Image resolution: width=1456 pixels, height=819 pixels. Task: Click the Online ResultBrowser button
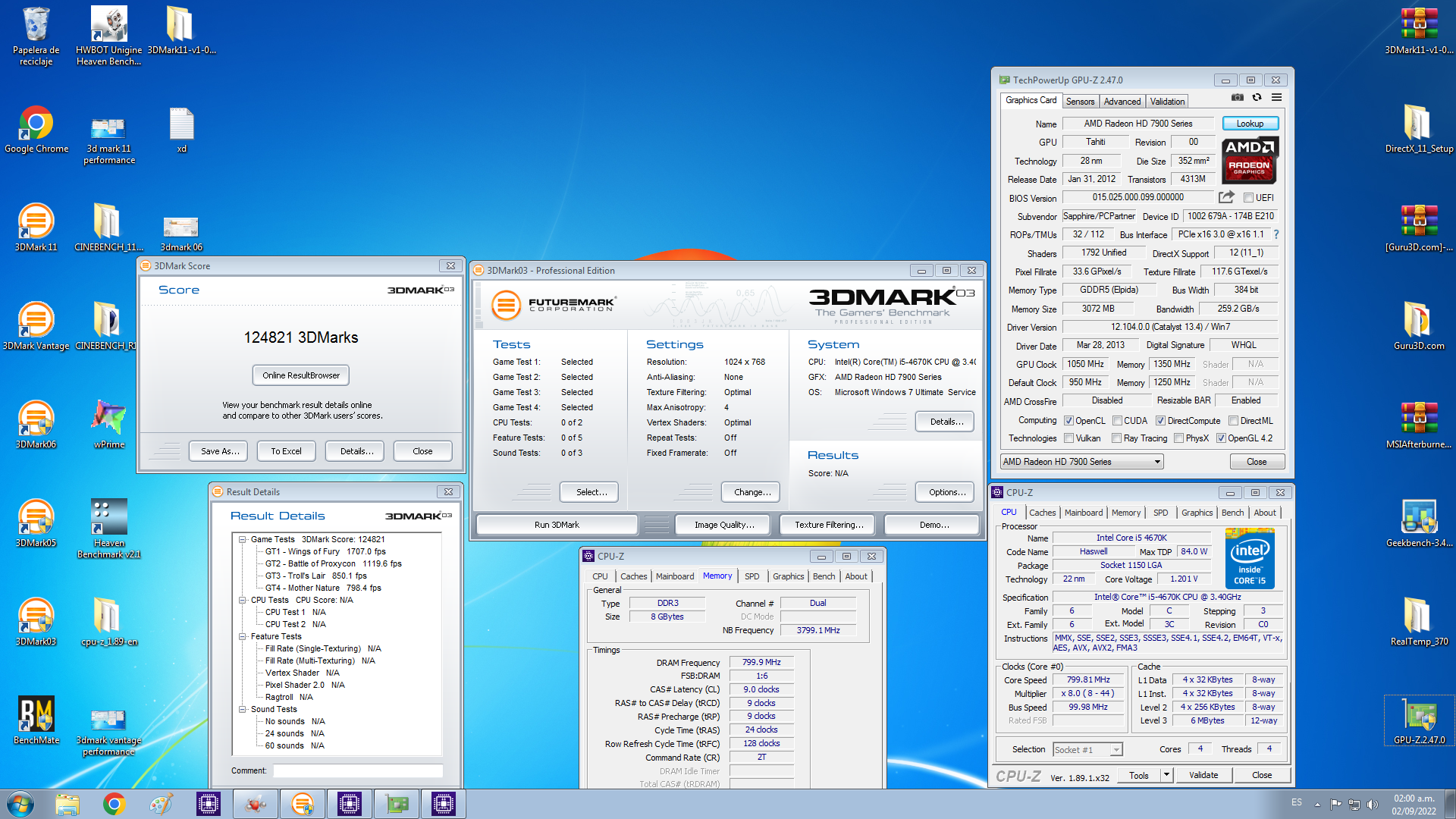301,375
